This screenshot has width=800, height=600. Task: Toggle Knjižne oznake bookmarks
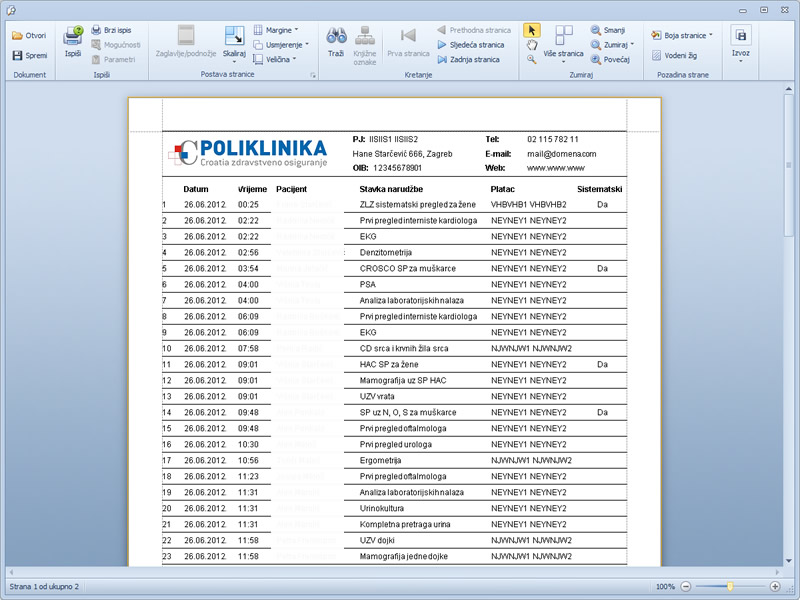365,45
